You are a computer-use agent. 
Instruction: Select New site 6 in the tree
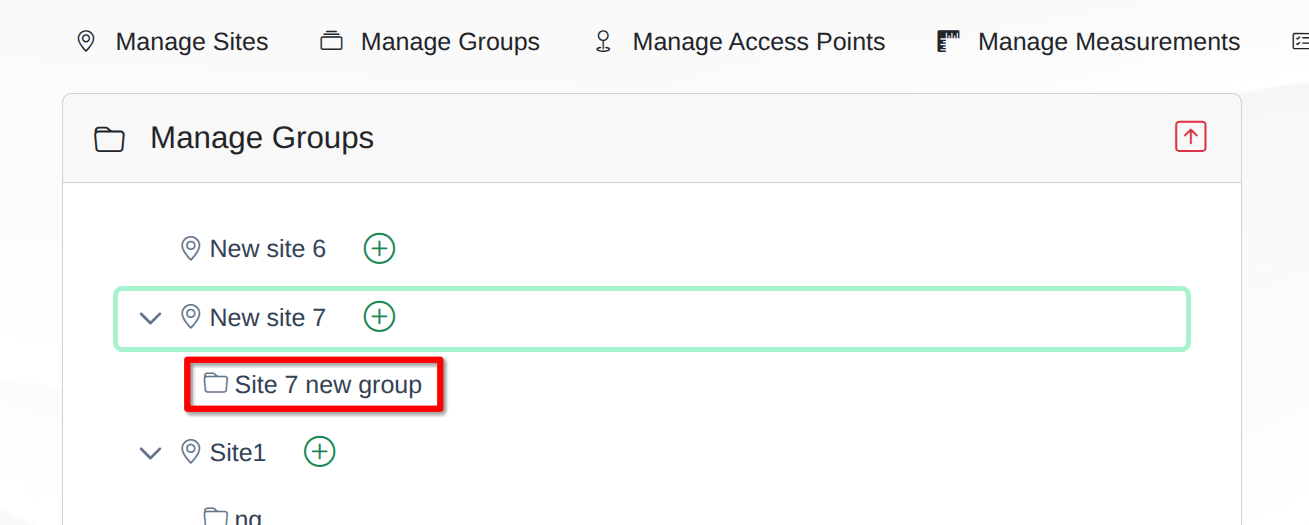[267, 249]
